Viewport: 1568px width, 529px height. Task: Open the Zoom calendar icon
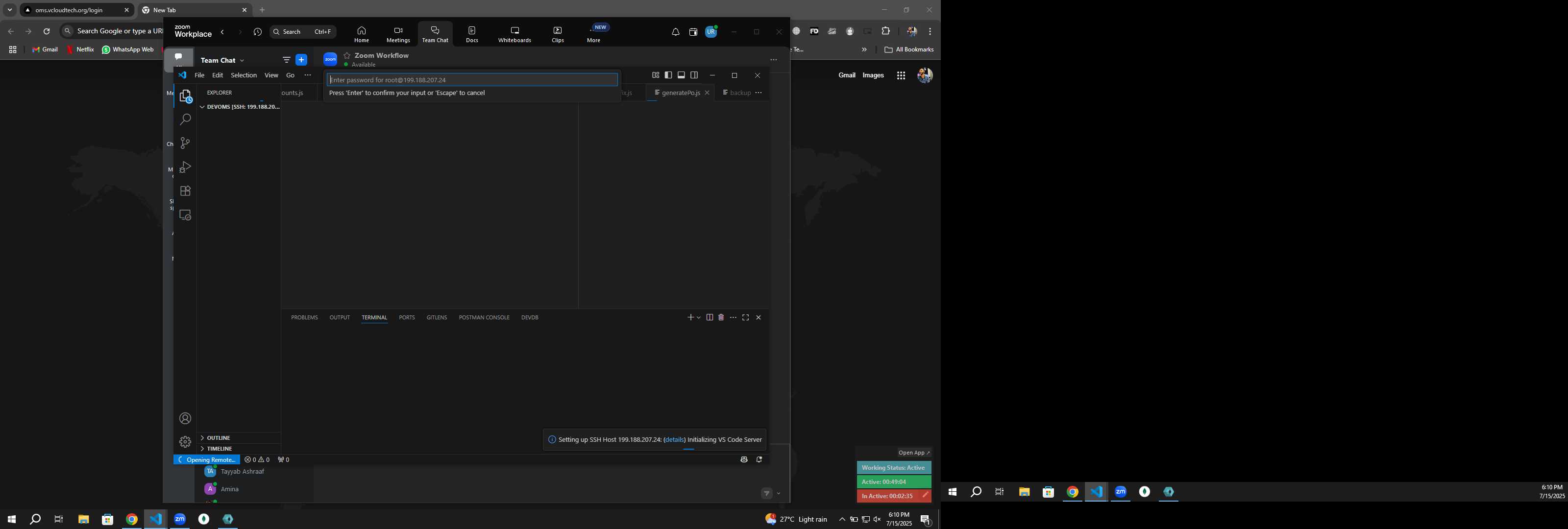click(x=693, y=32)
